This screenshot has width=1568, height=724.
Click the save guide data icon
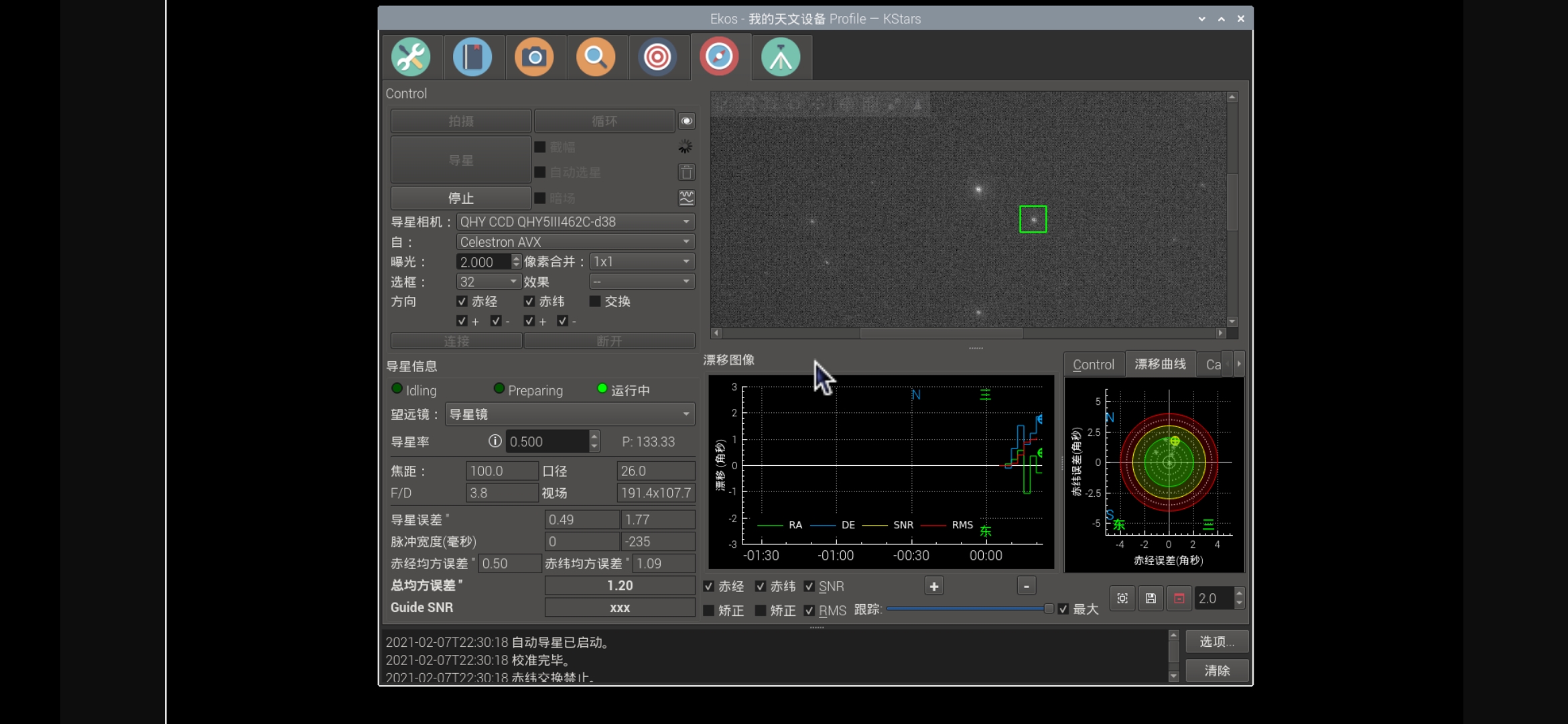[1151, 599]
